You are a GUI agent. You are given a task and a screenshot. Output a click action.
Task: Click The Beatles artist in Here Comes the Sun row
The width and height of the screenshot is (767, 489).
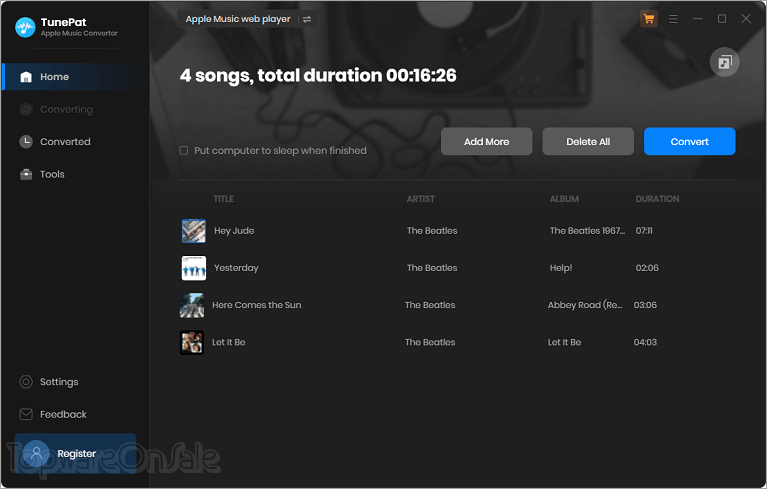click(x=430, y=305)
